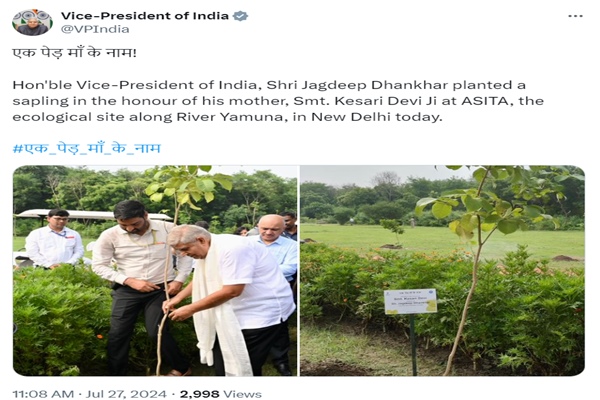The width and height of the screenshot is (600, 400).
Task: Open the @VPIndia handle link
Action: pos(95,29)
